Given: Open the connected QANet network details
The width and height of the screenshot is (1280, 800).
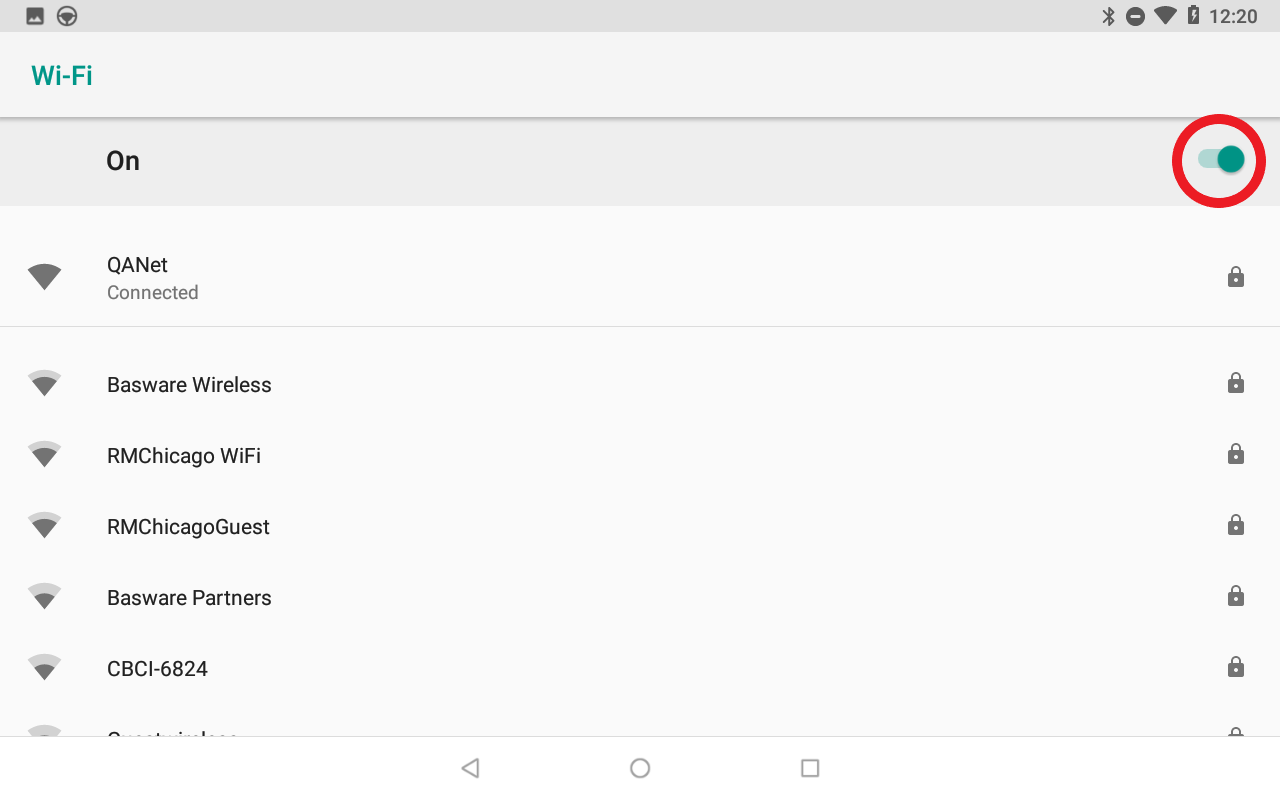Looking at the screenshot, I should tap(640, 278).
